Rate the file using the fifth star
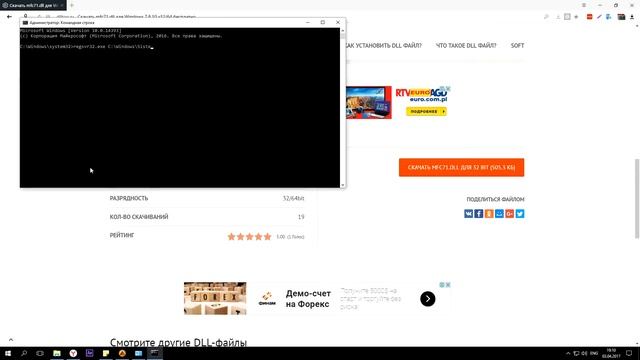 (267, 237)
